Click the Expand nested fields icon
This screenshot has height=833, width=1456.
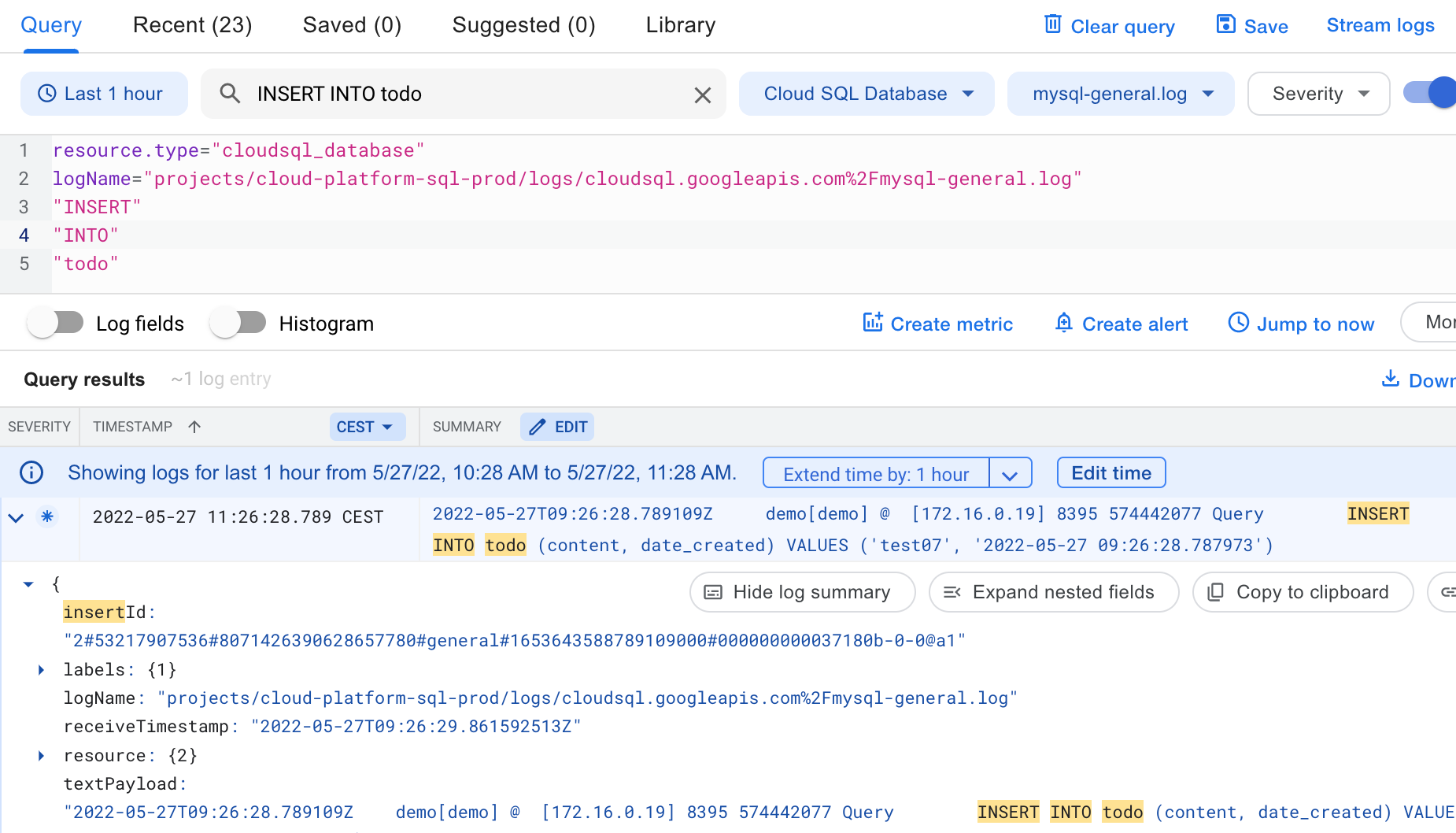tap(952, 592)
